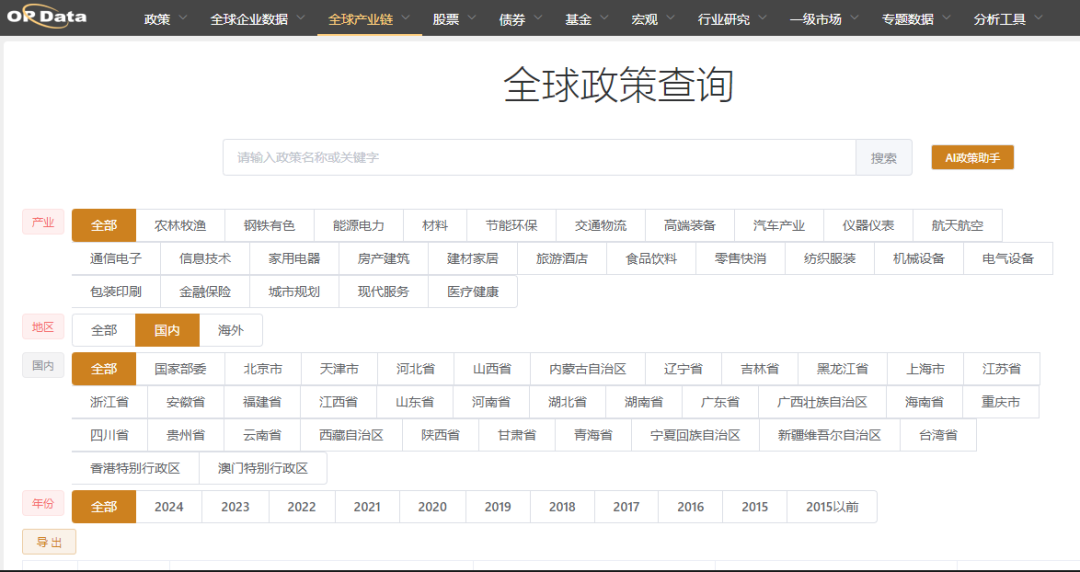1080x572 pixels.
Task: Select the 仪器仪表 industry option
Action: 869,225
